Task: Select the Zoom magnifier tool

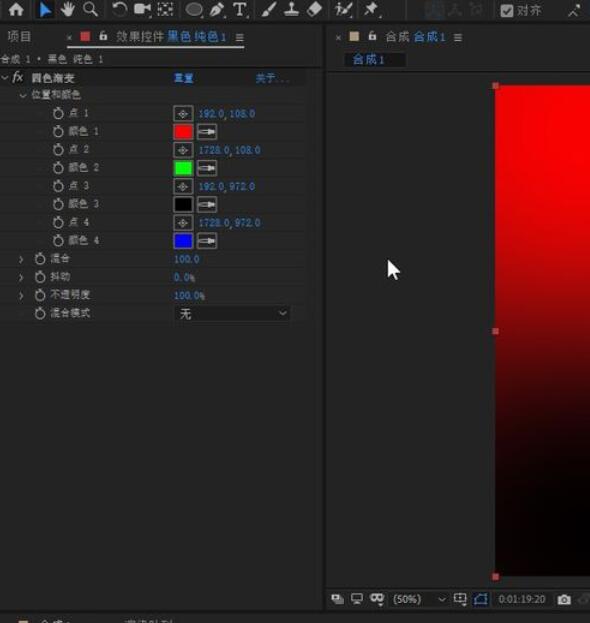Action: point(90,9)
